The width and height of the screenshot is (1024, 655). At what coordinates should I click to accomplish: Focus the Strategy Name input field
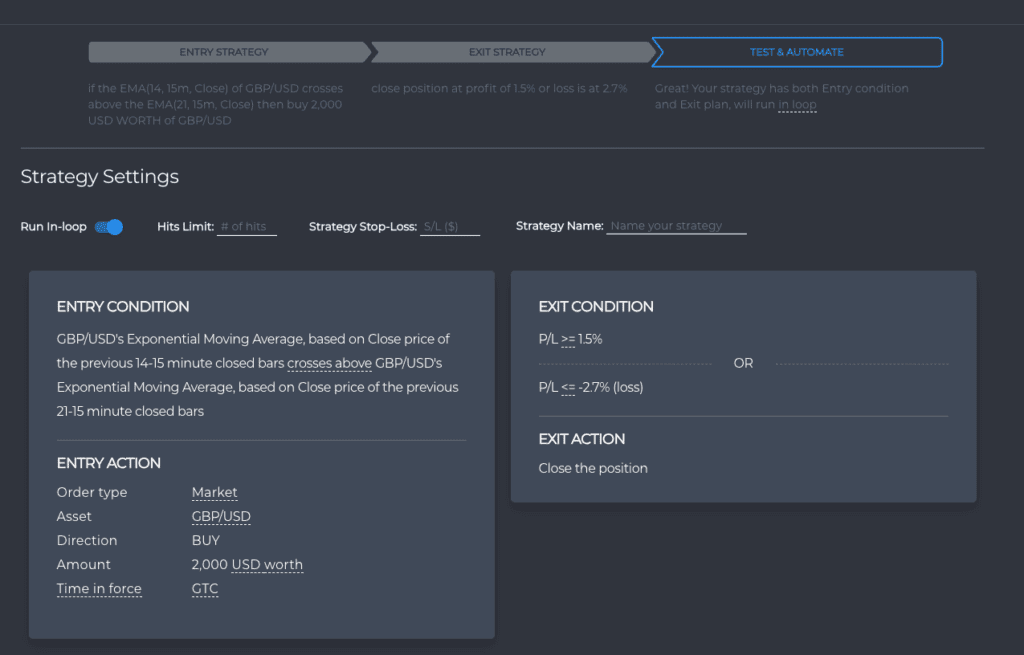coord(676,226)
